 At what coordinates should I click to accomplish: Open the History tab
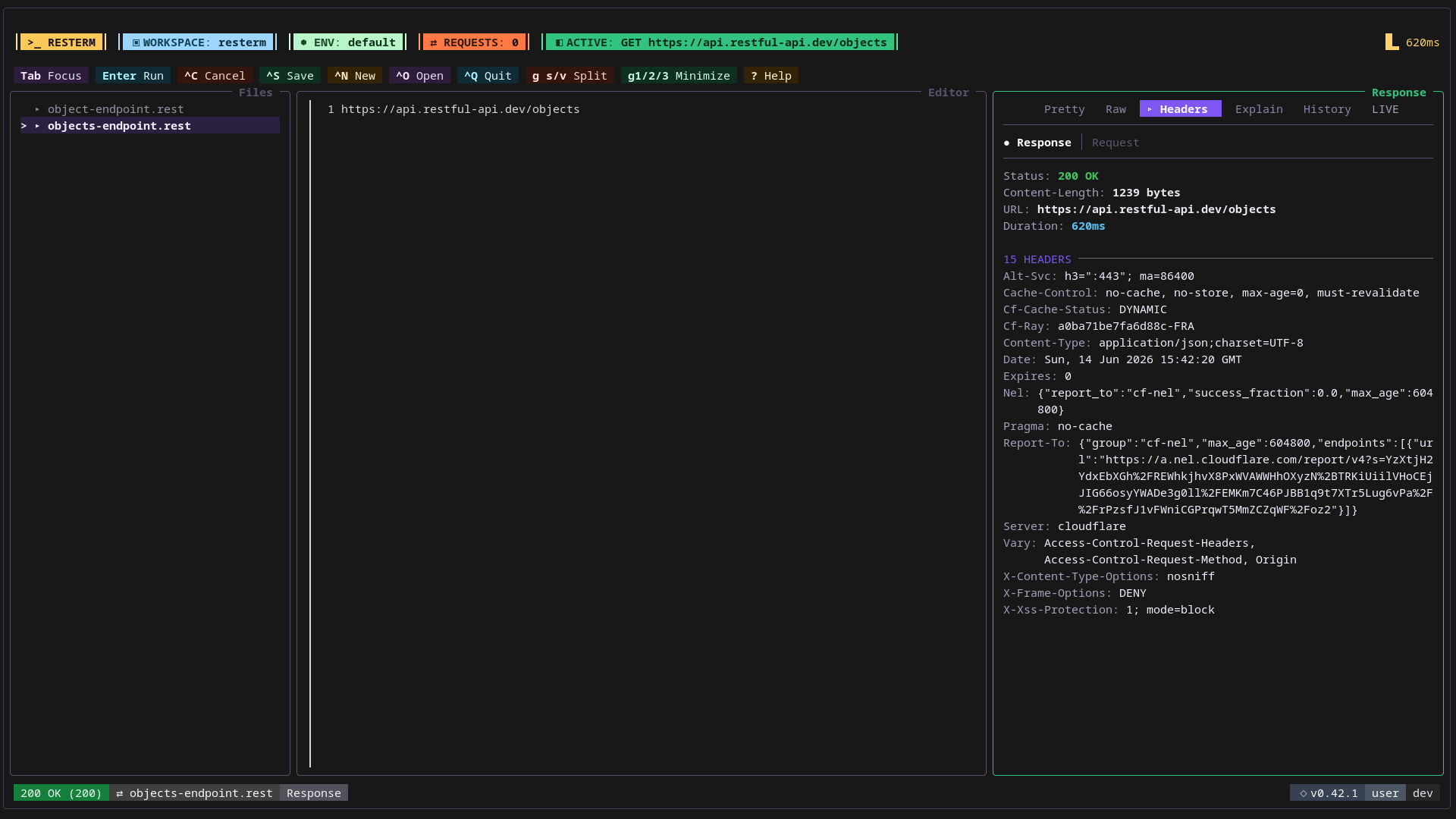point(1327,109)
